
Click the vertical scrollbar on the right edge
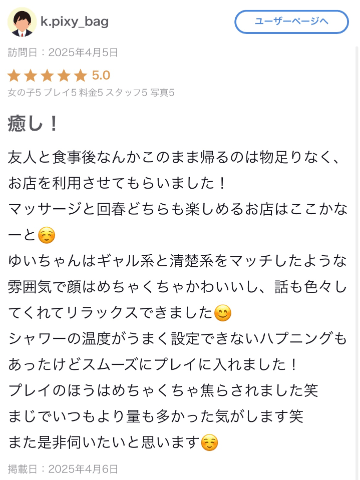357,263
